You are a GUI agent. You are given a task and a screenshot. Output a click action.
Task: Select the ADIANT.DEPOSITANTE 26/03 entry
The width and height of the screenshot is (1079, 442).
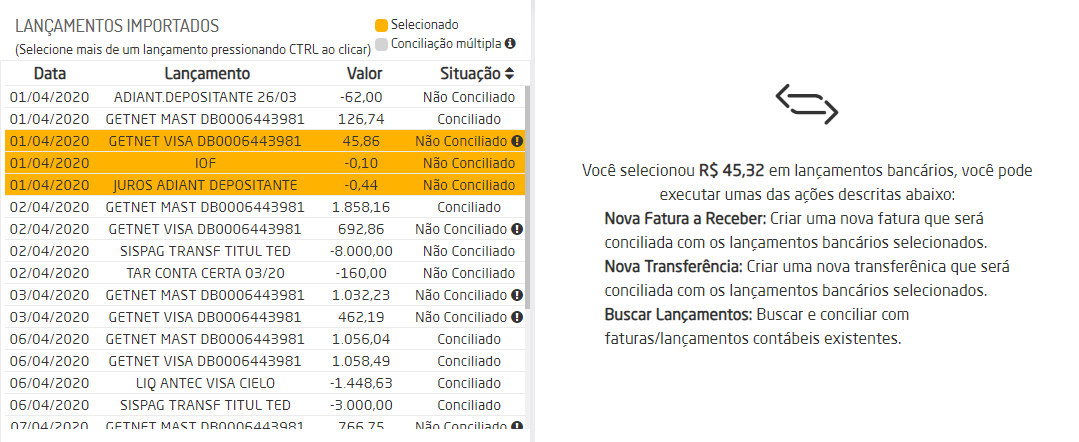click(206, 97)
